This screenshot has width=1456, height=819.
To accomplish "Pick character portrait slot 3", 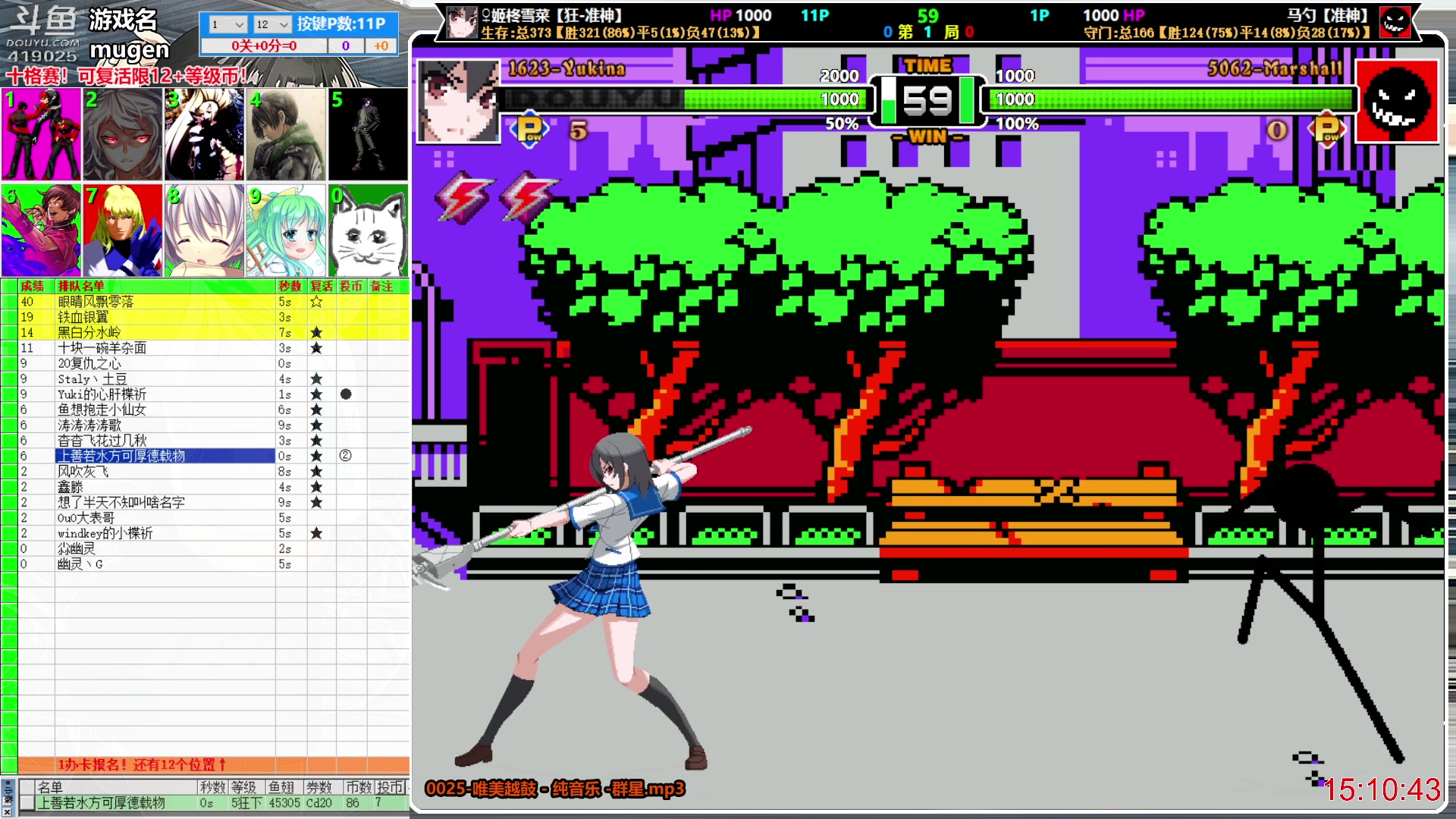I will pyautogui.click(x=204, y=133).
